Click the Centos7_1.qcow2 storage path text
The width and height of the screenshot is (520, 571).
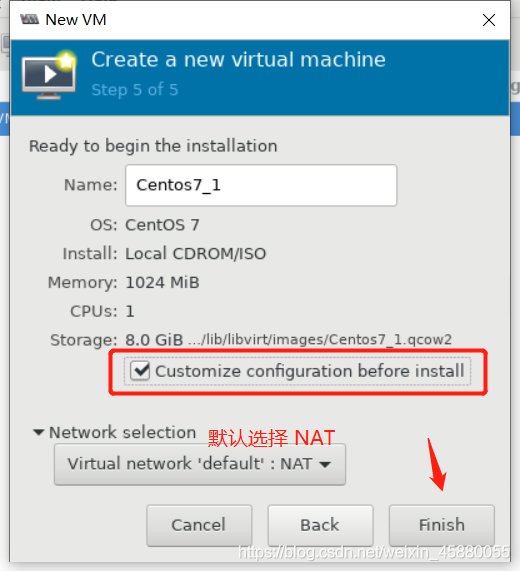(x=320, y=340)
